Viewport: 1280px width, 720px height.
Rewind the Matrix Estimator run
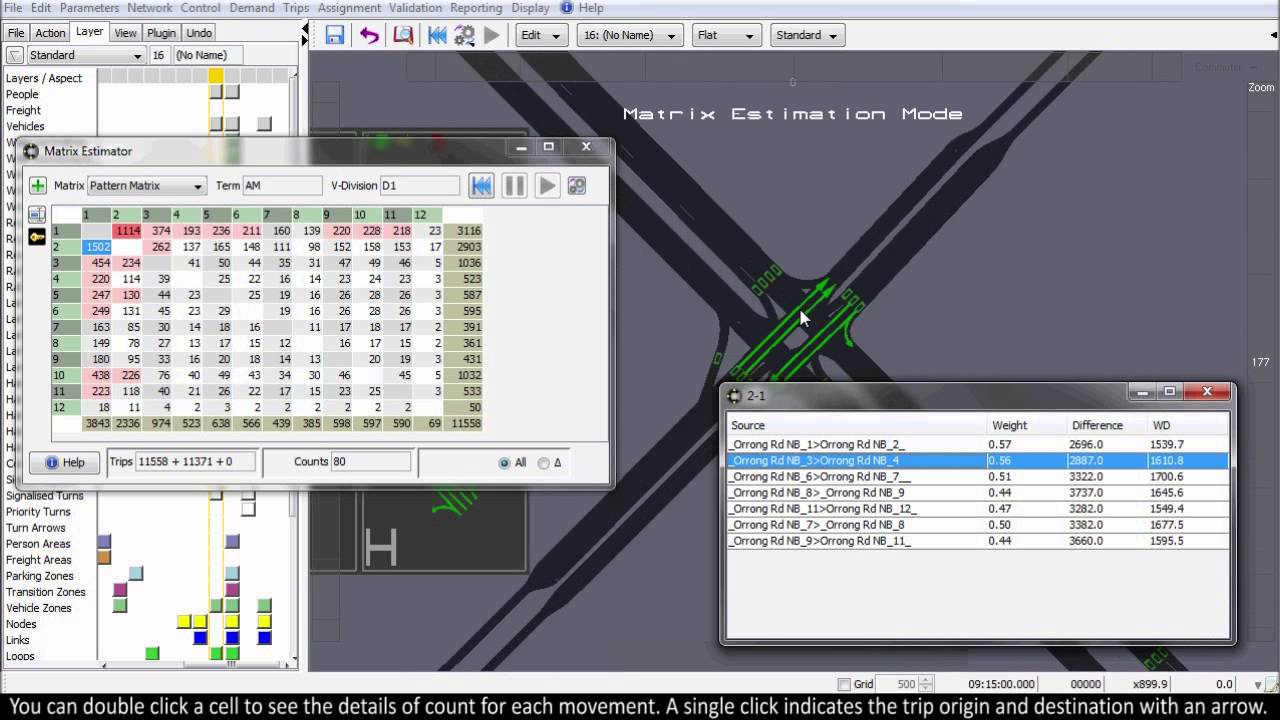pyautogui.click(x=482, y=186)
